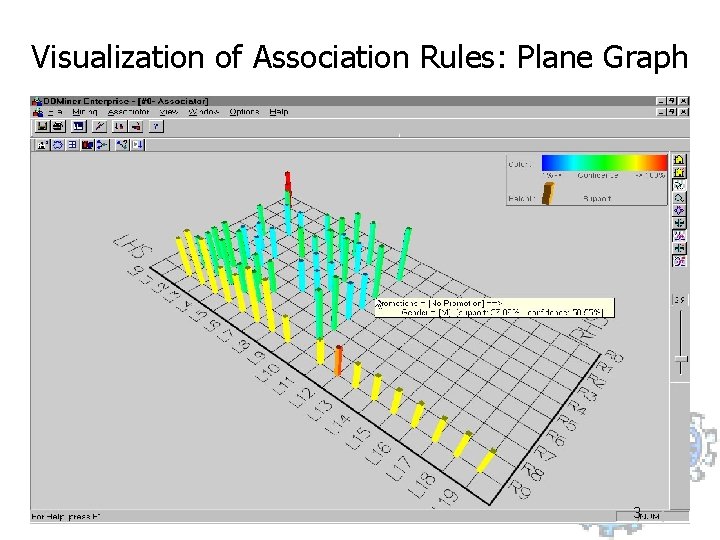
Task: Open the Associator menu
Action: (129, 112)
